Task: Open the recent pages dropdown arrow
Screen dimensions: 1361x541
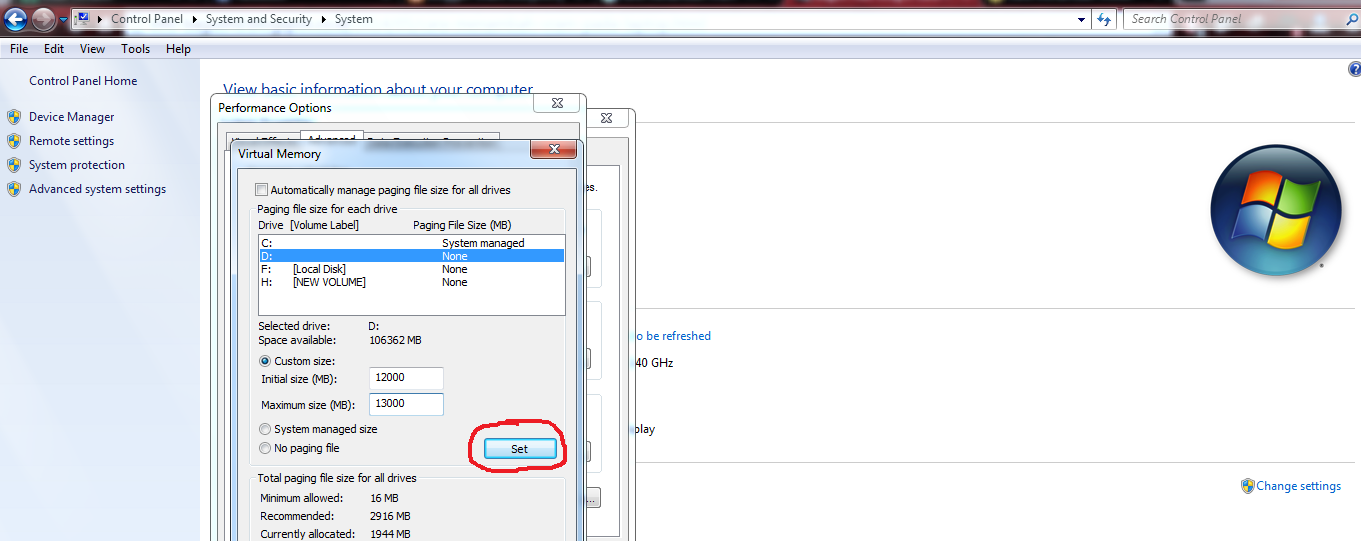Action: pos(63,19)
